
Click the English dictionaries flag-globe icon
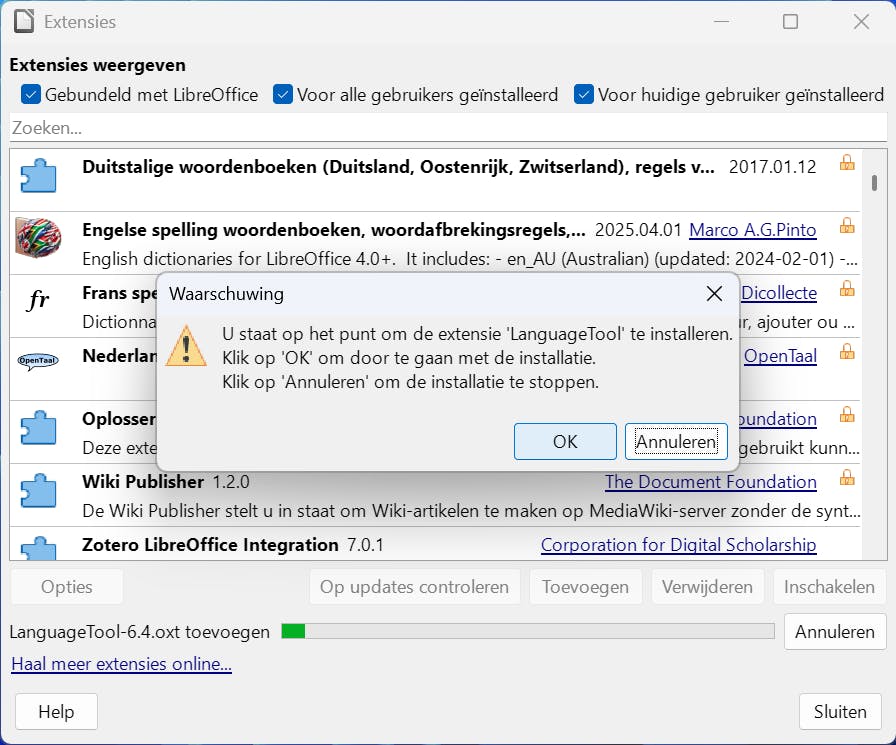(x=38, y=238)
